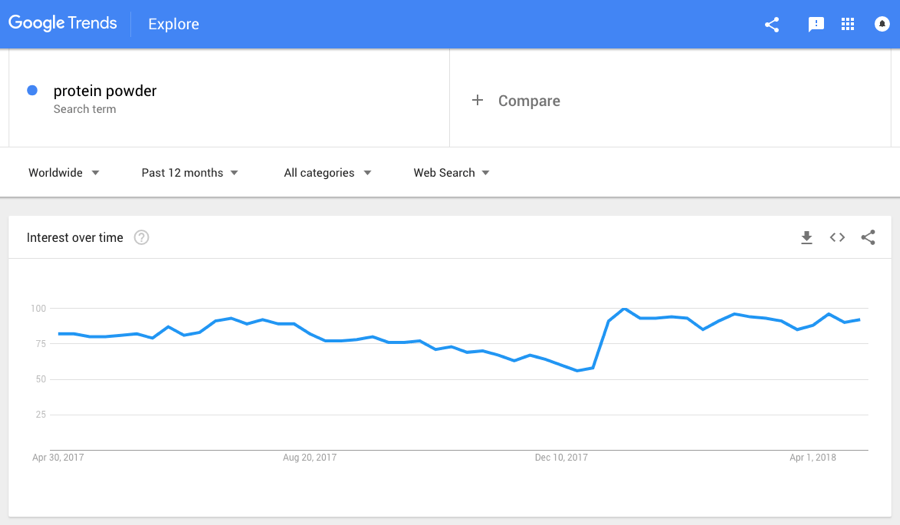
Task: Download the Interest over time data
Action: 806,238
